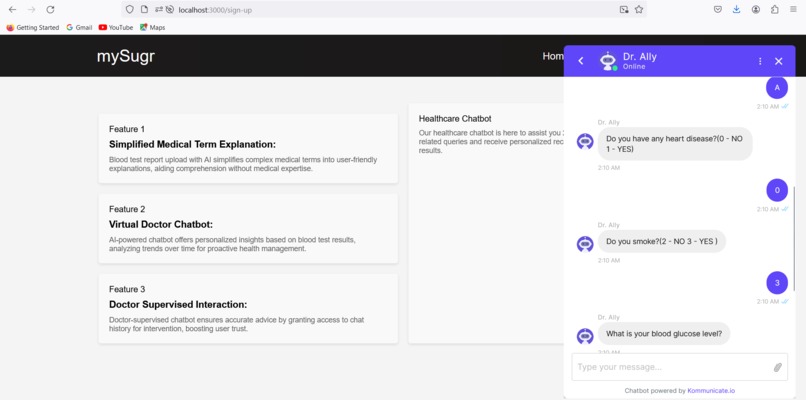806x400 pixels.
Task: Open the Kommunicate.io link
Action: coord(710,391)
